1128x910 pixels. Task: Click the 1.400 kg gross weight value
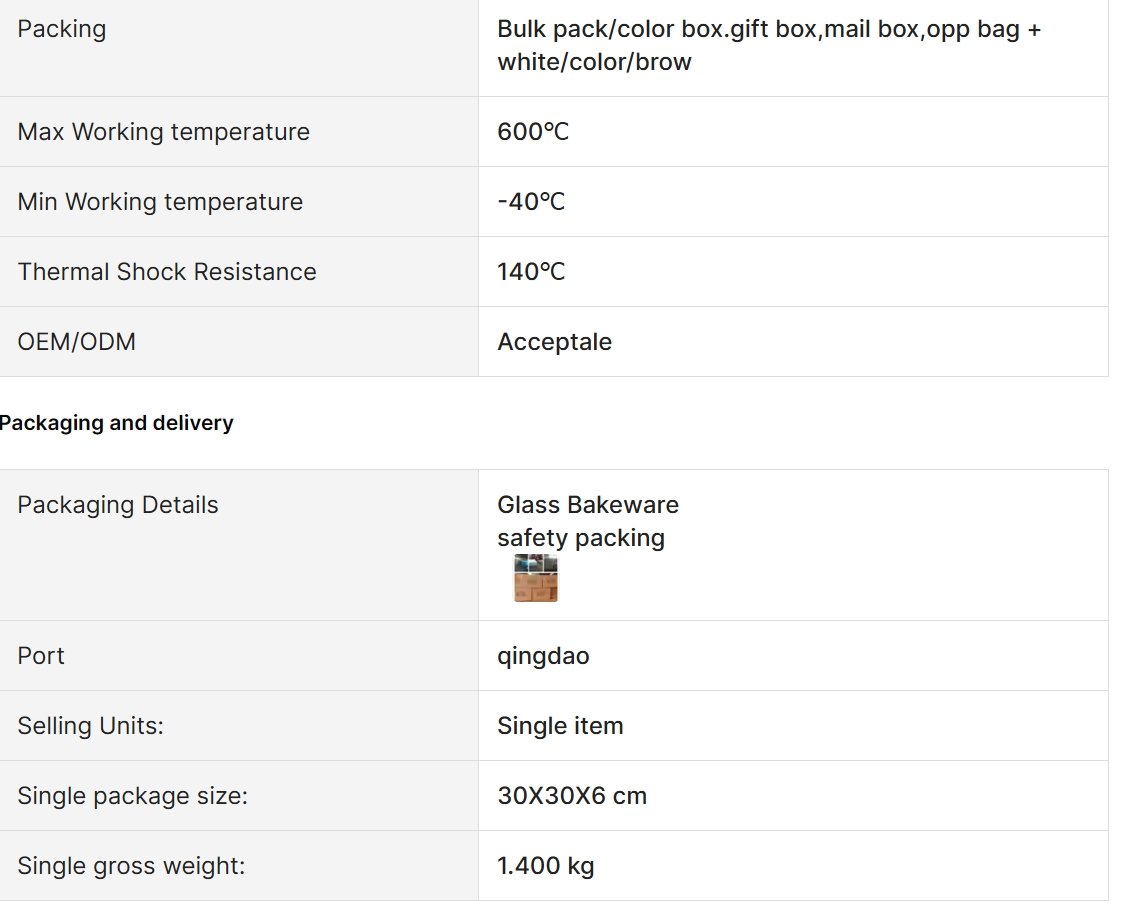546,865
